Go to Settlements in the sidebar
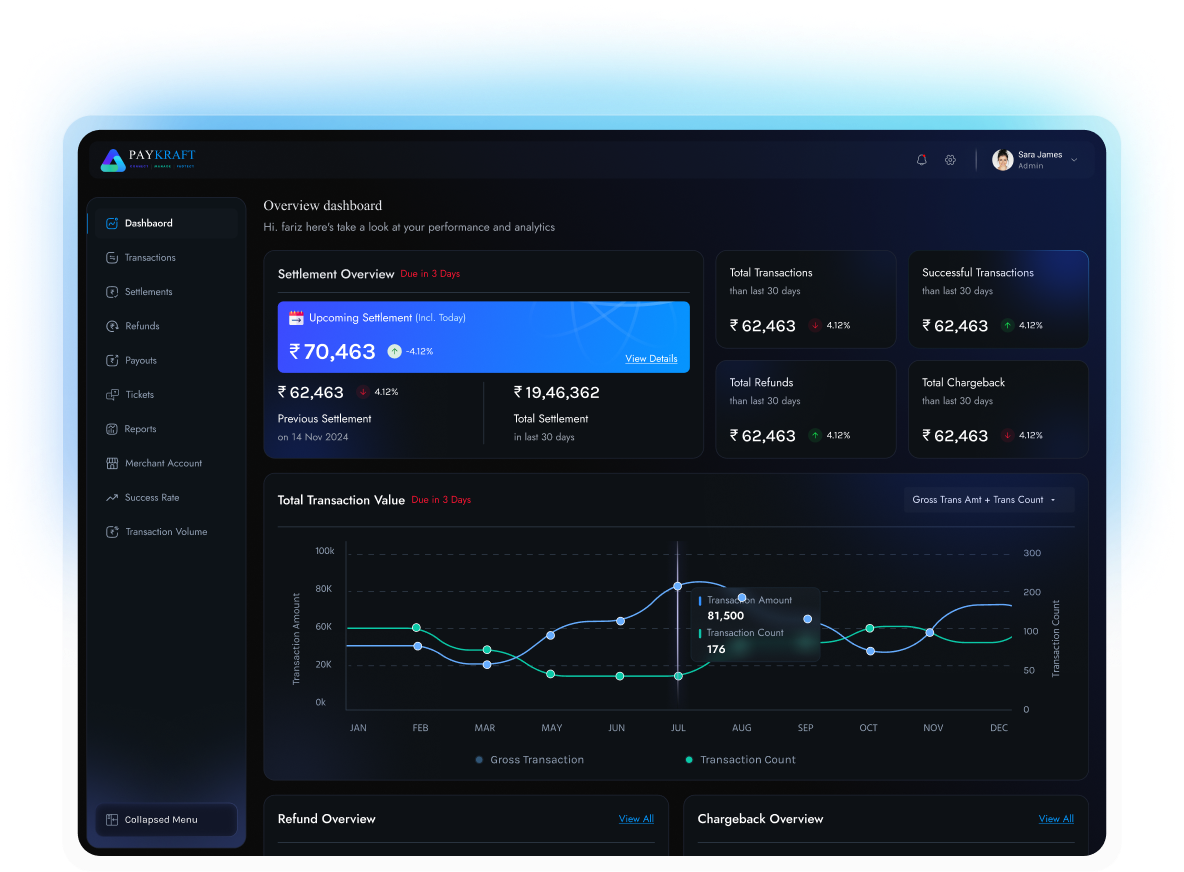The width and height of the screenshot is (1184, 872). tap(148, 292)
